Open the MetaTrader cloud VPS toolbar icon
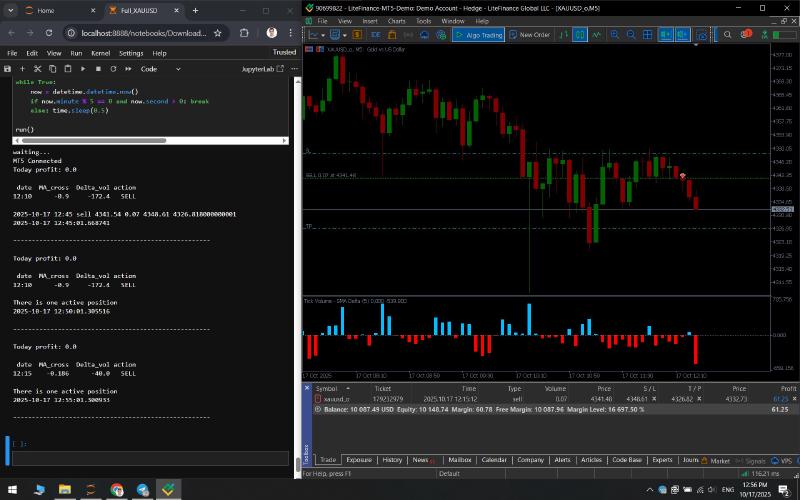This screenshot has height=500, width=800. [424, 35]
